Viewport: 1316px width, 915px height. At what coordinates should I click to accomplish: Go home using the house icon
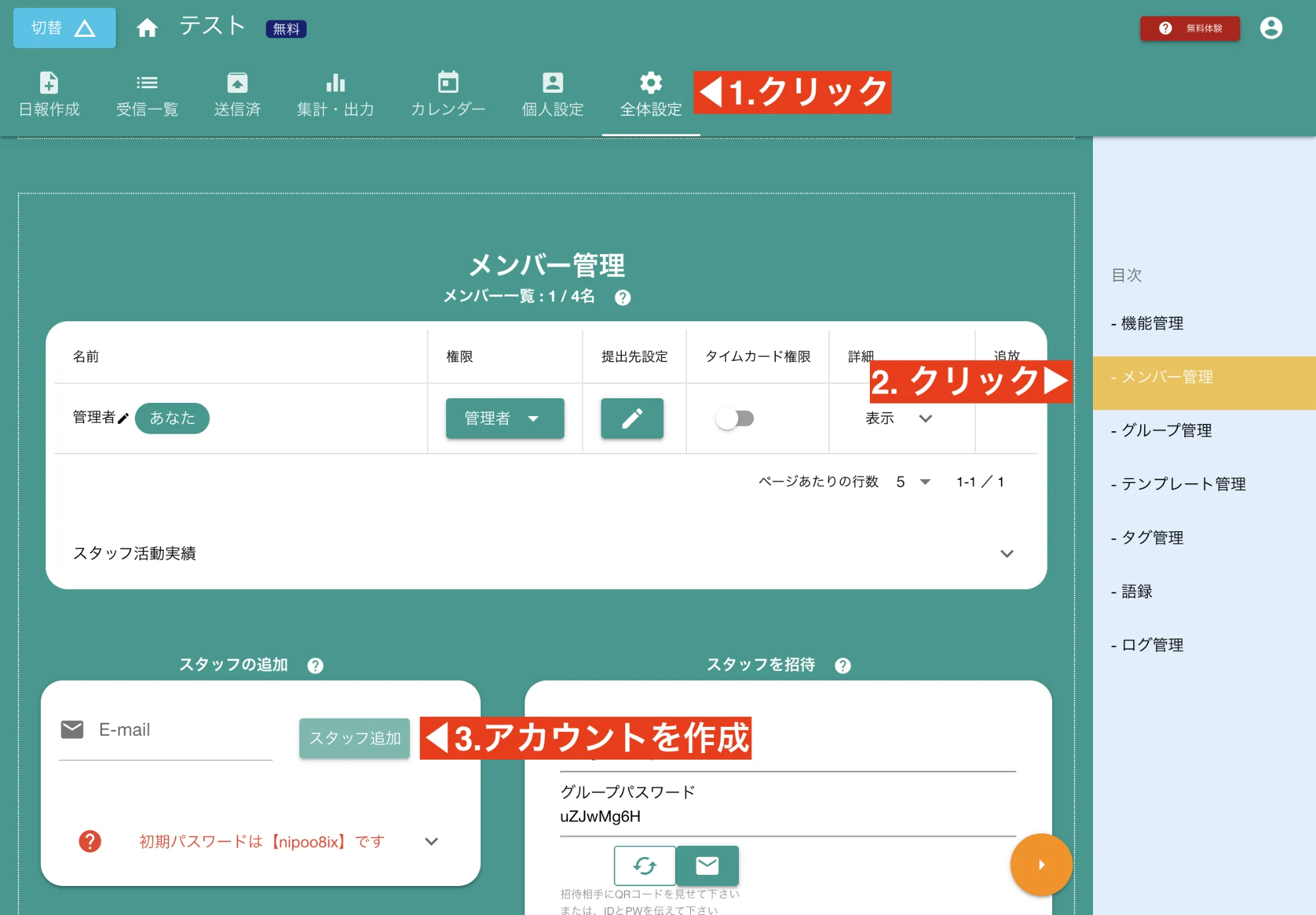click(x=147, y=28)
